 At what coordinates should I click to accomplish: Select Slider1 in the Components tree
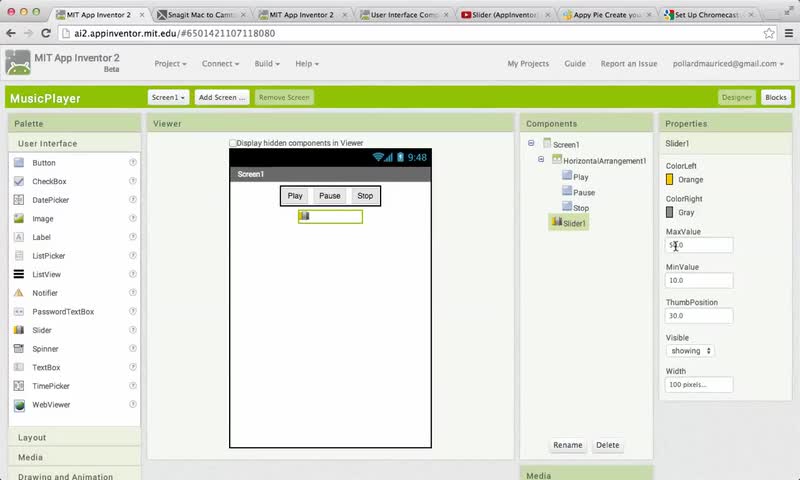coord(569,223)
